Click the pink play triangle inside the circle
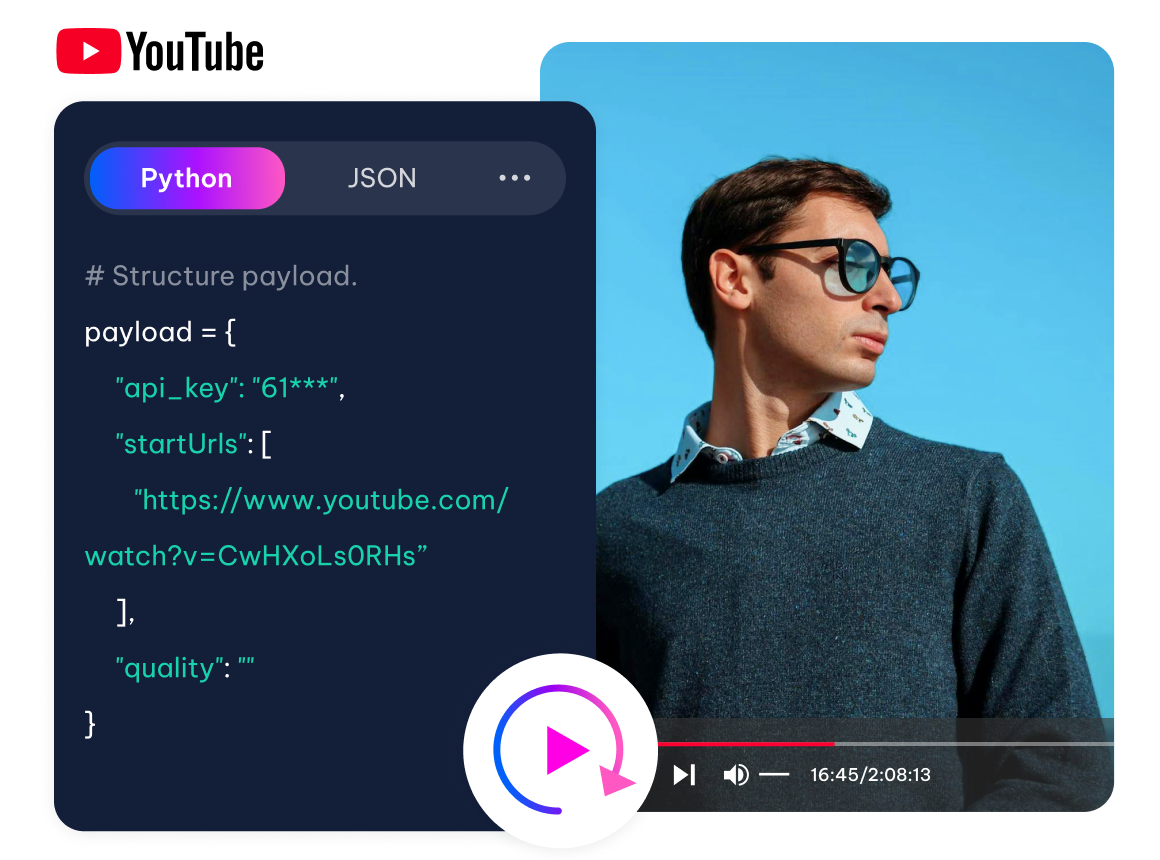Screen dimensions: 1160x860 (x=568, y=748)
